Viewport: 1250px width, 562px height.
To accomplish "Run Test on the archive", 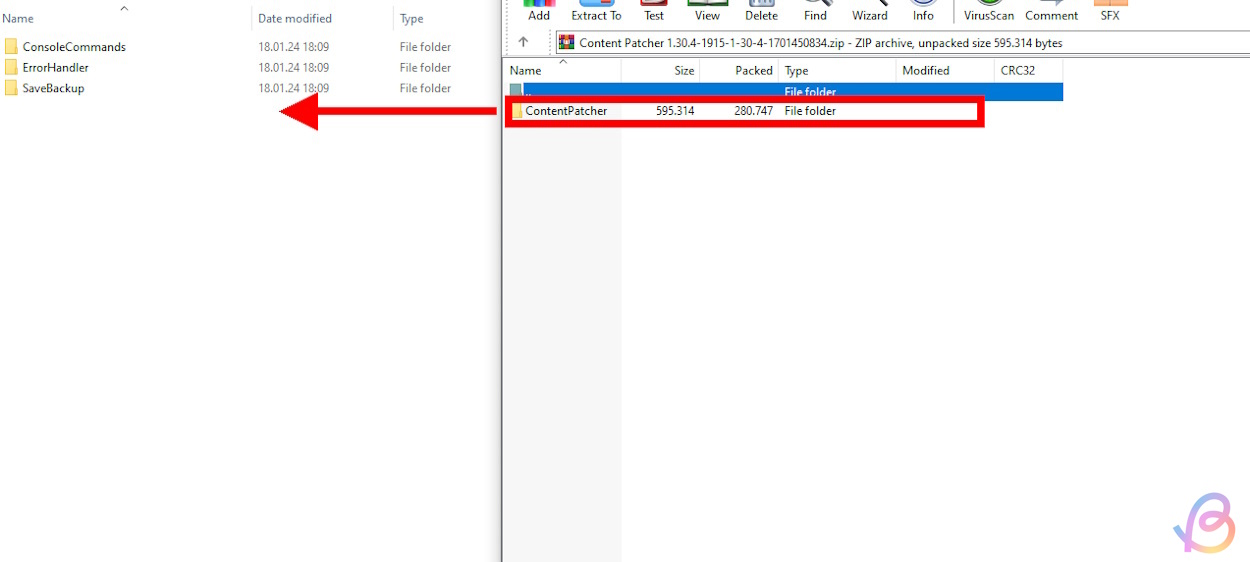I will pos(654,10).
